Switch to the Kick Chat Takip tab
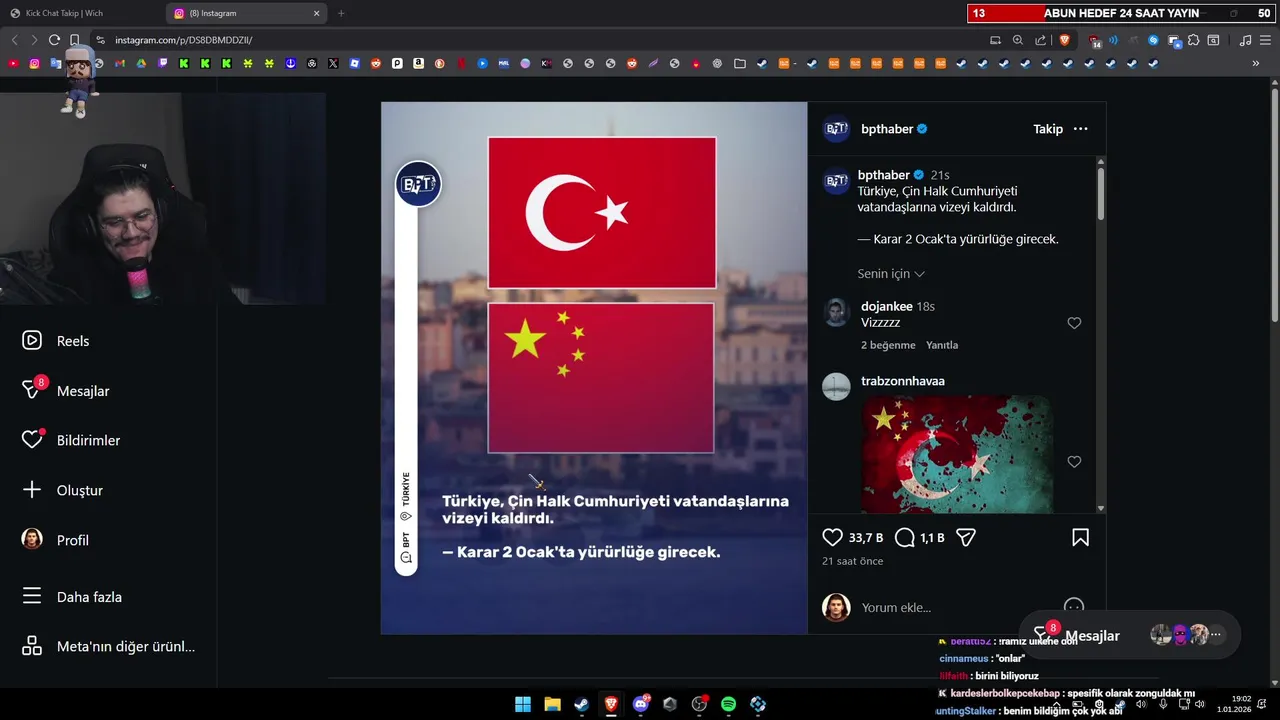The width and height of the screenshot is (1280, 720). [80, 13]
